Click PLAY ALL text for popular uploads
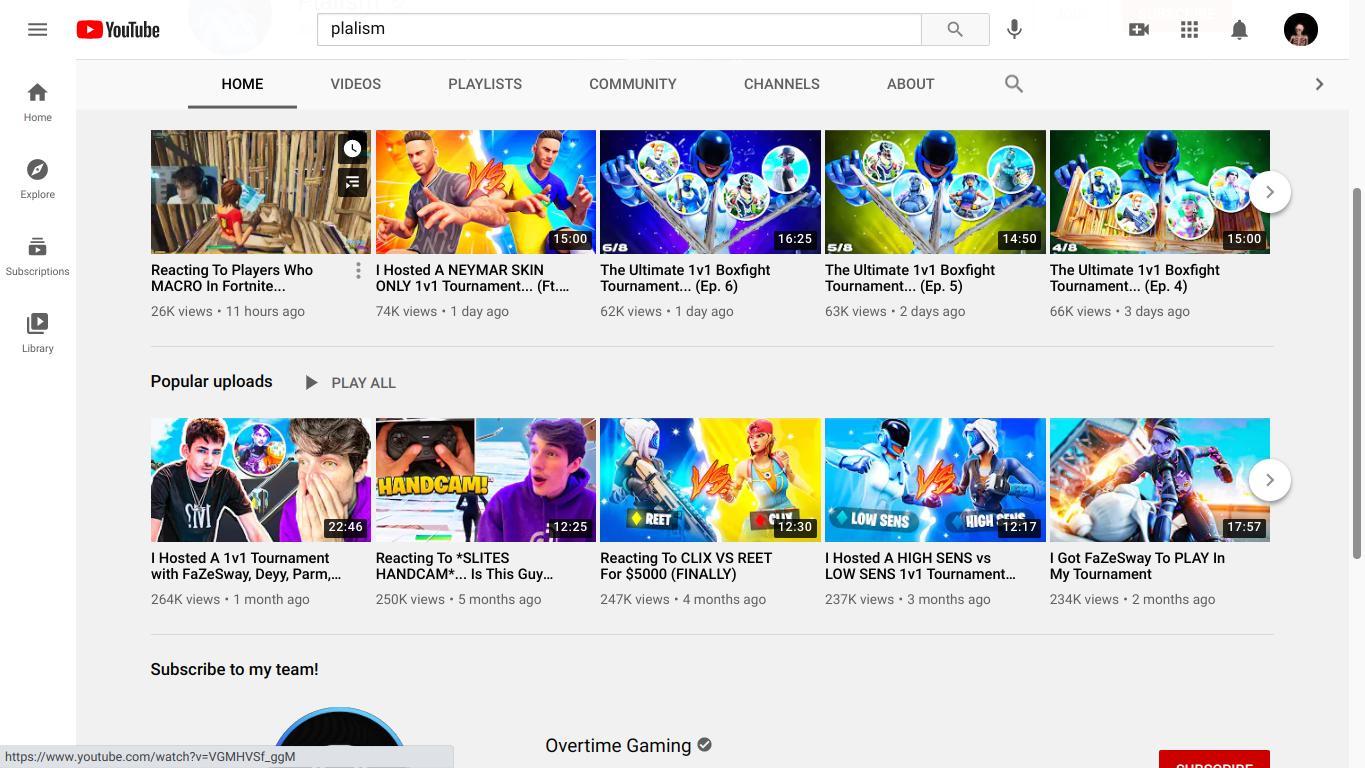The image size is (1365, 768). (363, 383)
